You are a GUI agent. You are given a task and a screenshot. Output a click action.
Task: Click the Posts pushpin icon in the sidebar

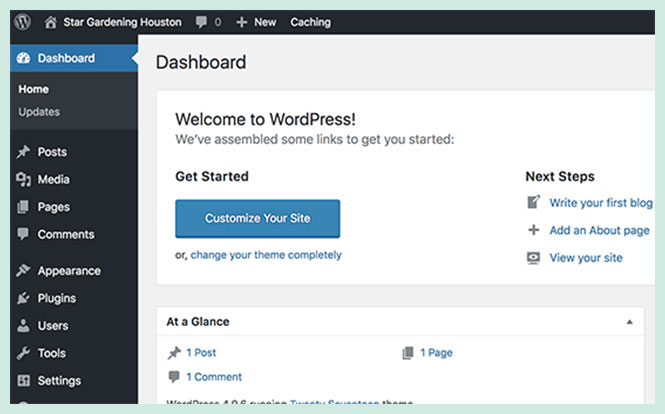click(x=23, y=151)
